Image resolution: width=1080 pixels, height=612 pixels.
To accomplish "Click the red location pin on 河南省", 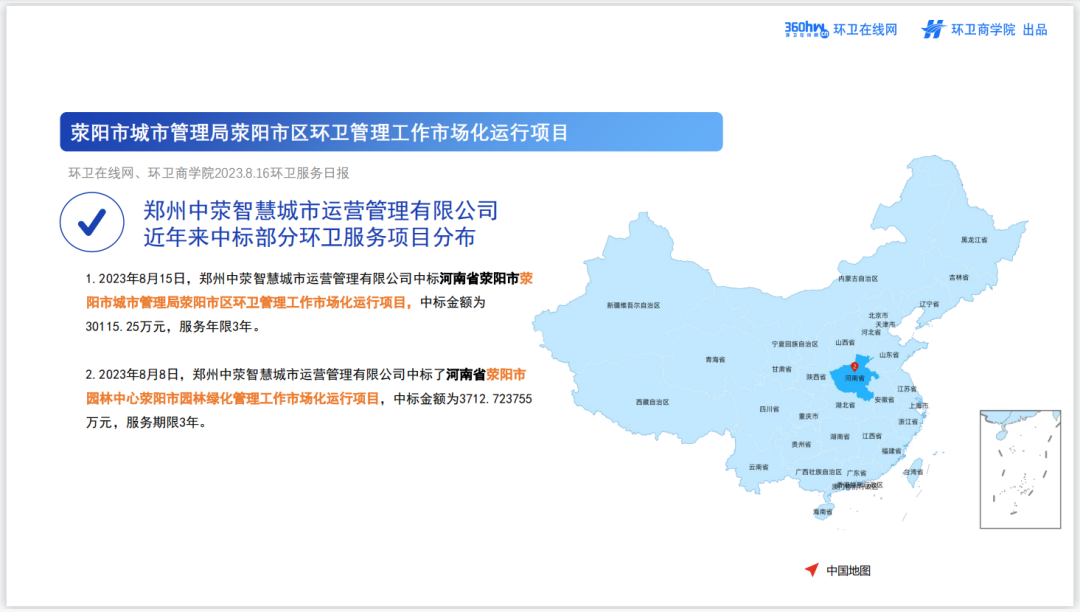I will 854,366.
